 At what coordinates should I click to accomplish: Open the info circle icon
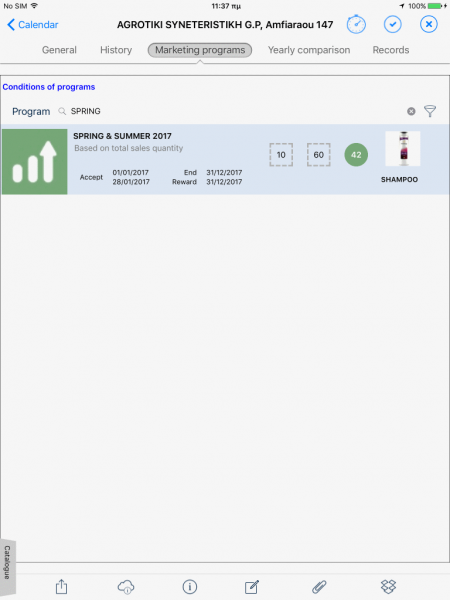(190, 587)
